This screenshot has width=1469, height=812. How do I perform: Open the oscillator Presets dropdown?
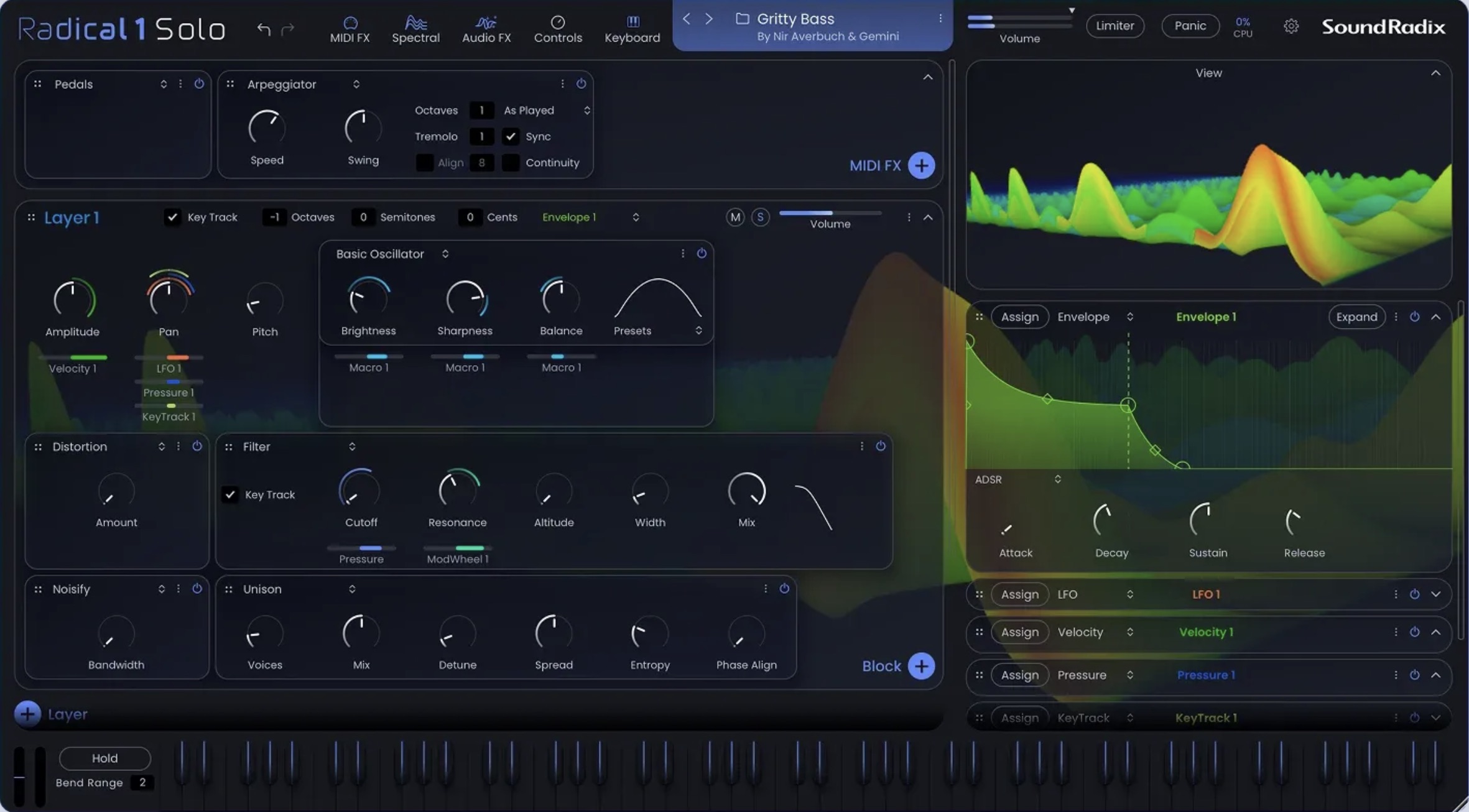(x=658, y=331)
